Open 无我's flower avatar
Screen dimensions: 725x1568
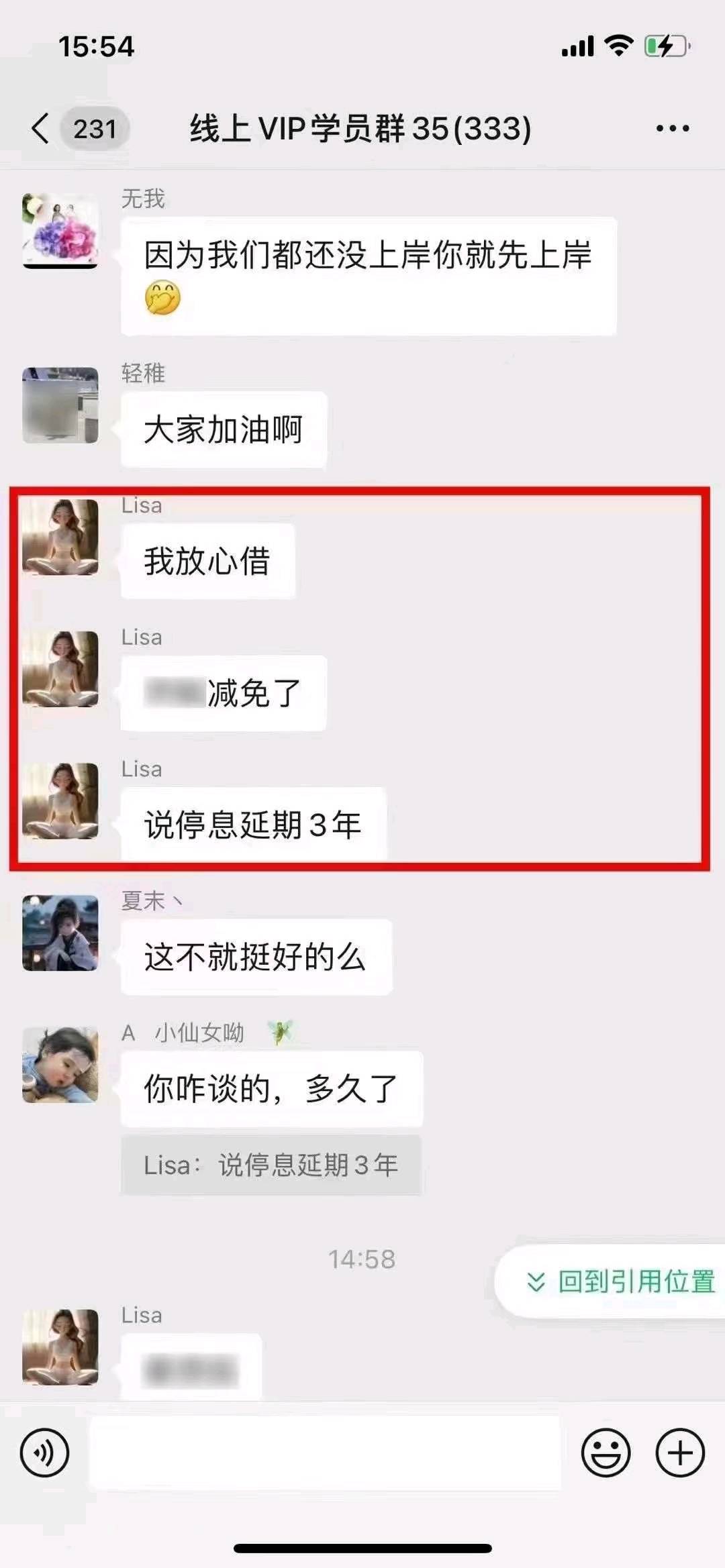tap(60, 231)
